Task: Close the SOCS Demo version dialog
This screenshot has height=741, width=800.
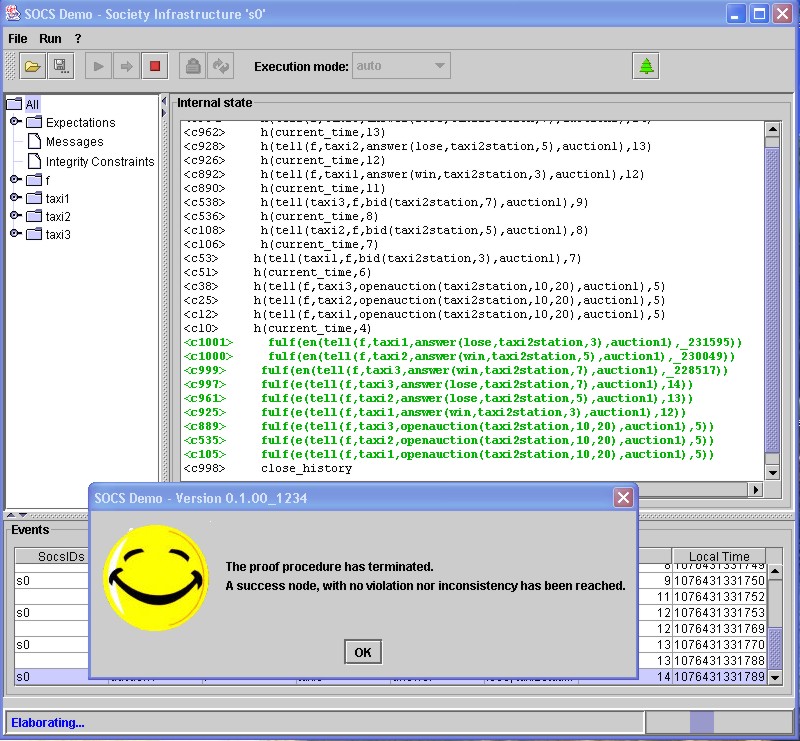Action: click(623, 497)
